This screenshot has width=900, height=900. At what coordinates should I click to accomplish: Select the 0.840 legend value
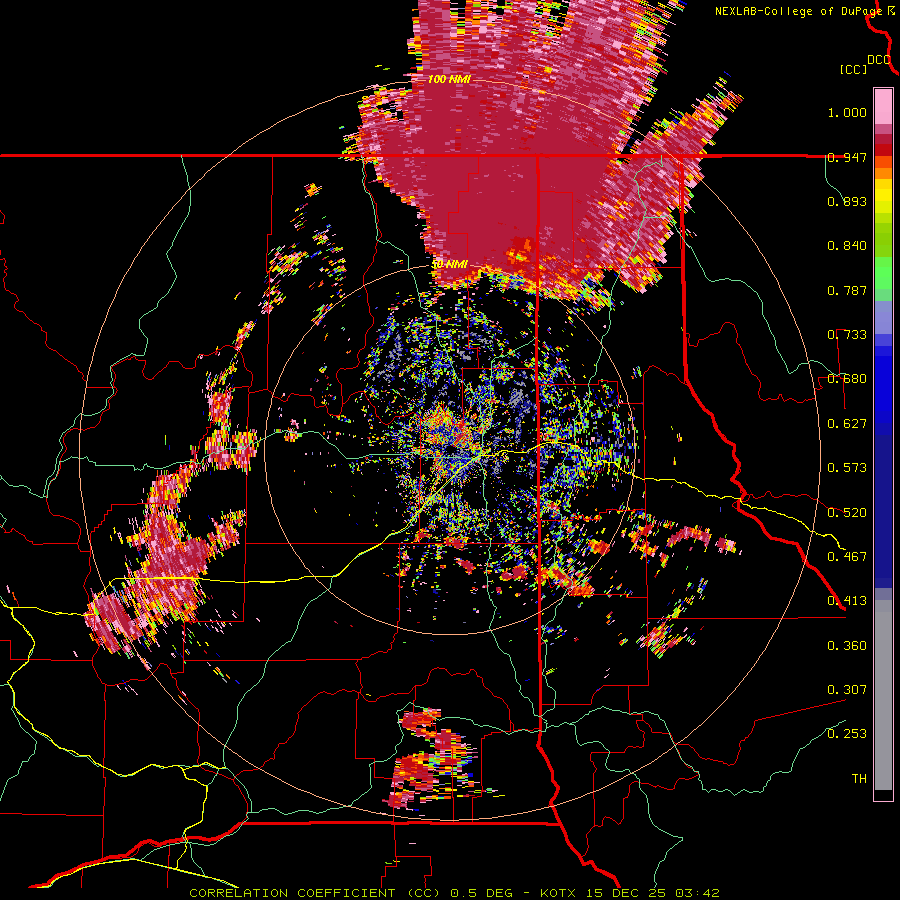pos(847,246)
